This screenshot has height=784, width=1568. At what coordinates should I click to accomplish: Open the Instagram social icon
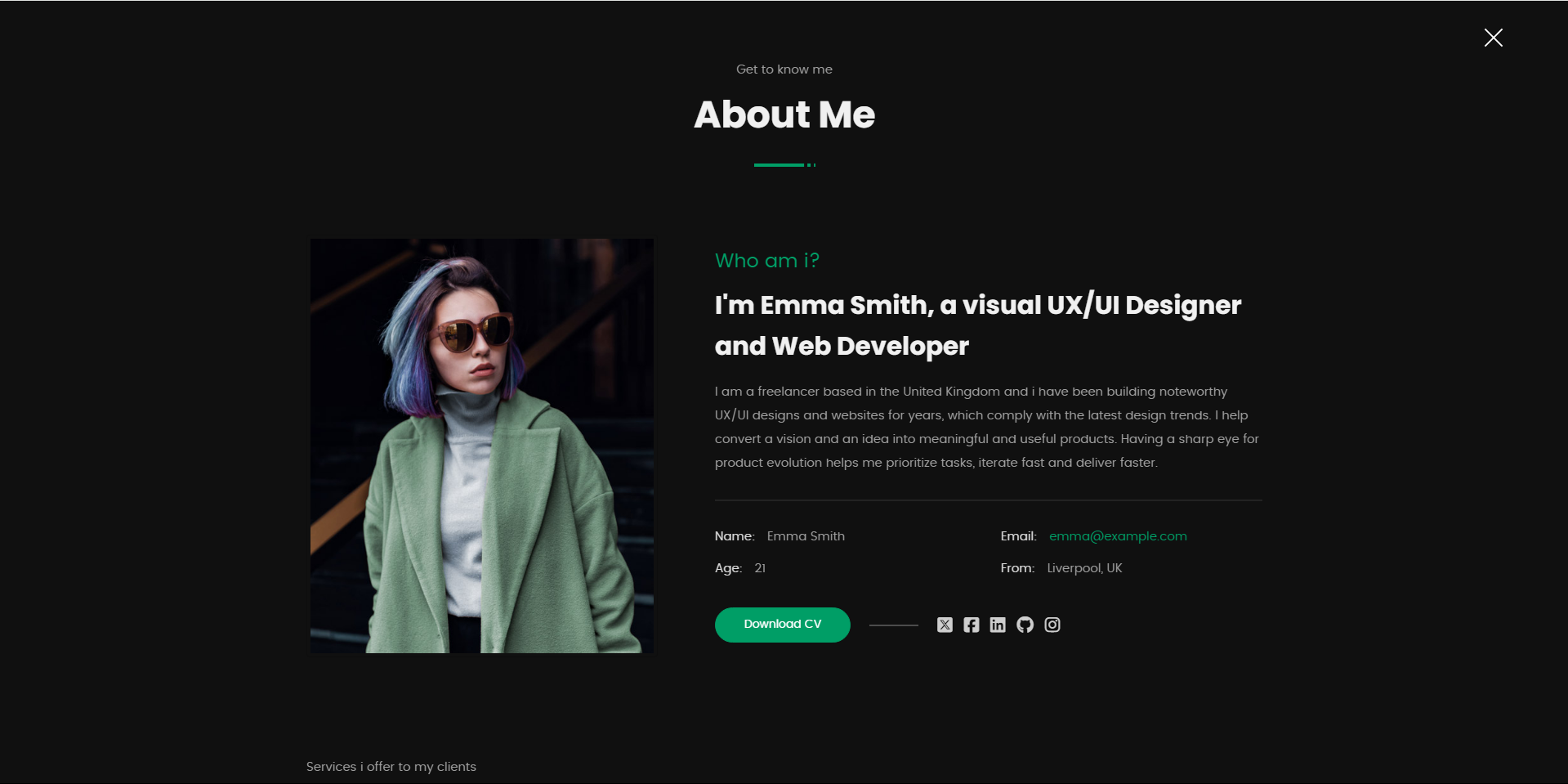click(1052, 625)
